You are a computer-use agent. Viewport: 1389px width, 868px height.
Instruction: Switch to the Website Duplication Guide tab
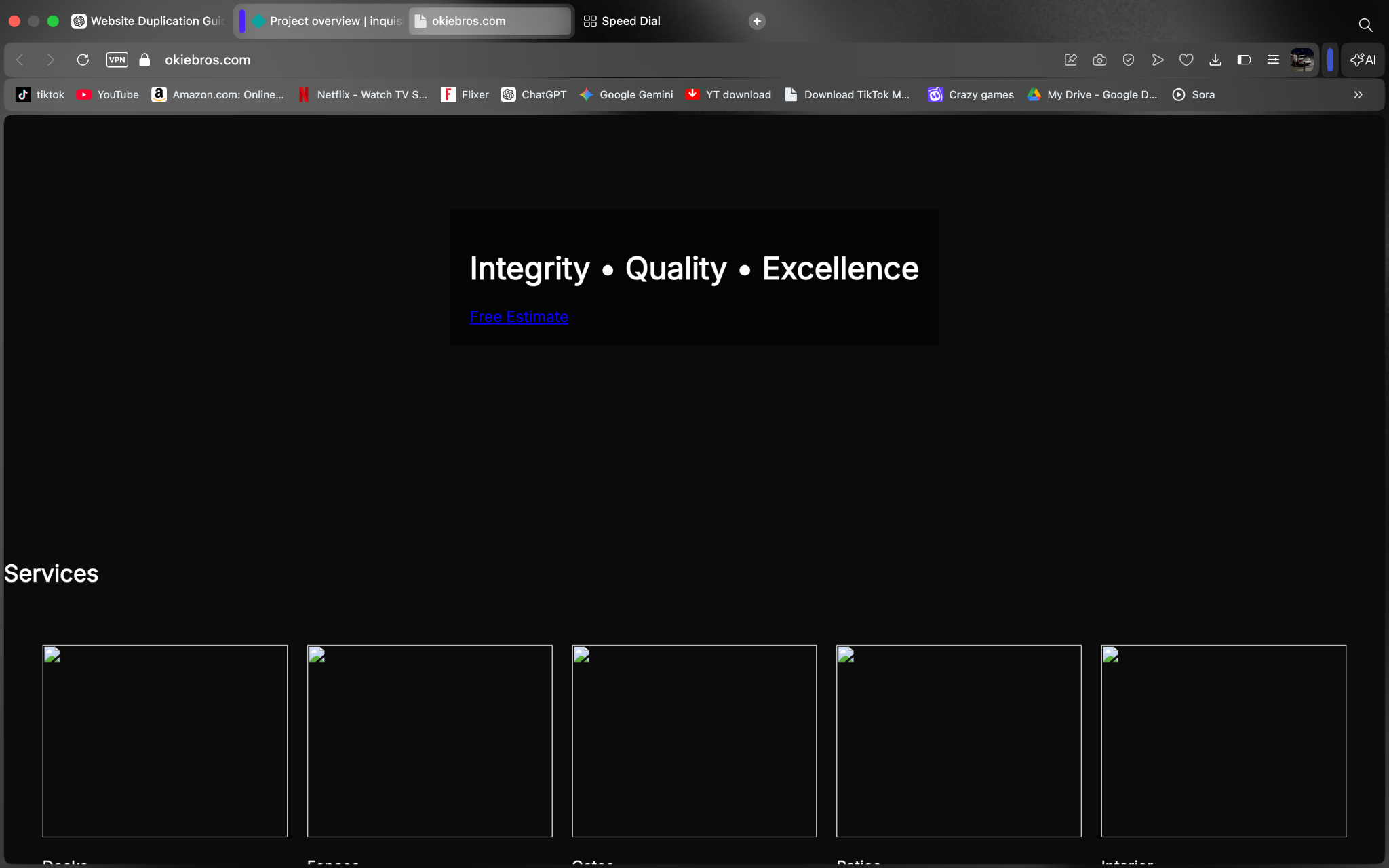[x=149, y=21]
